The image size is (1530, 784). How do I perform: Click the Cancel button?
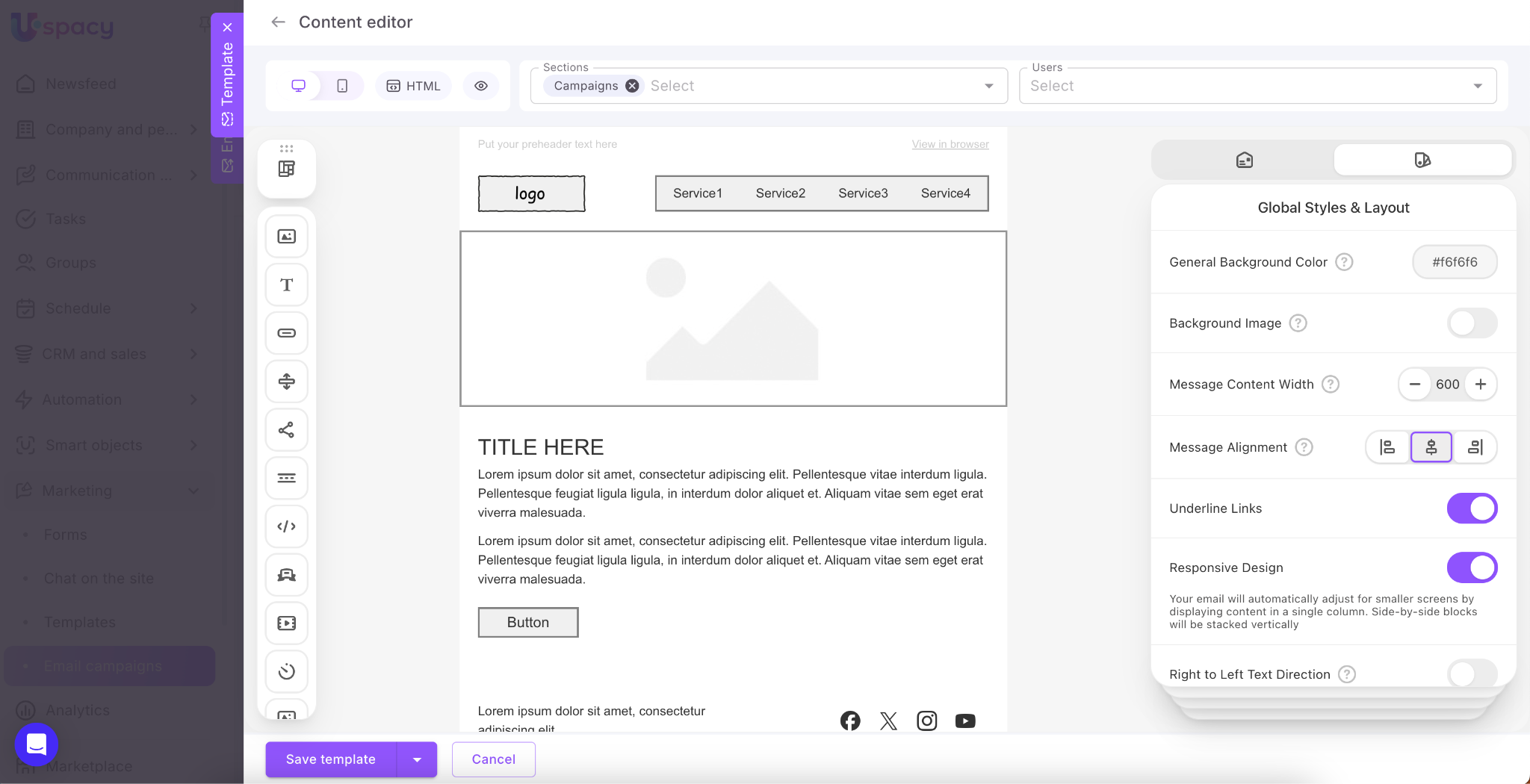pyautogui.click(x=493, y=759)
